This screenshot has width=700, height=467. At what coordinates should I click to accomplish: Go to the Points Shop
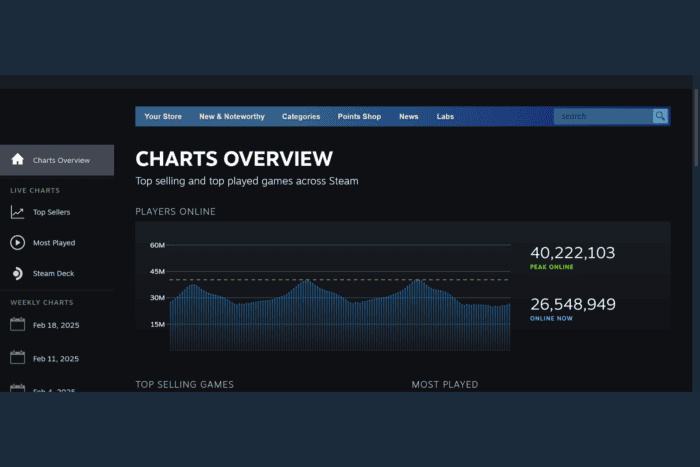359,117
